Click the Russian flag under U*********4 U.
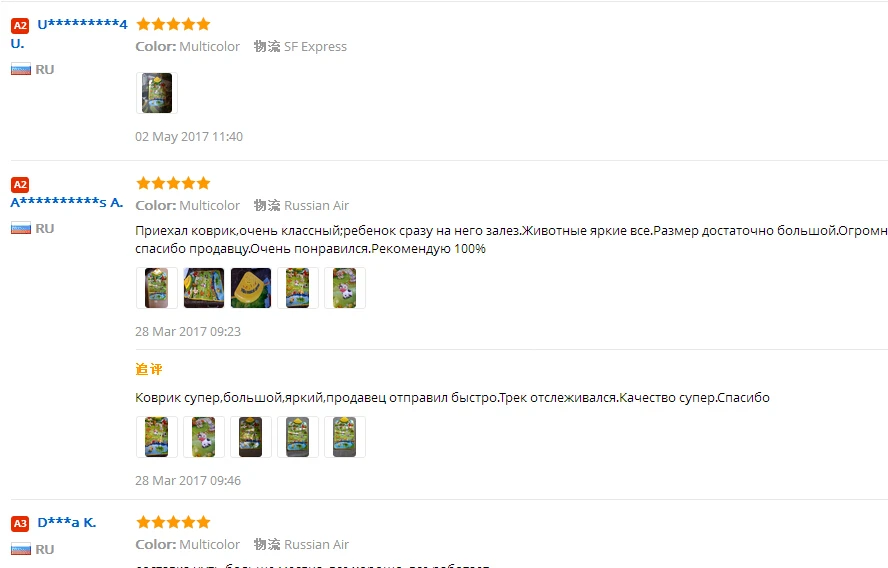Viewport: 888px width, 568px height. [21, 70]
